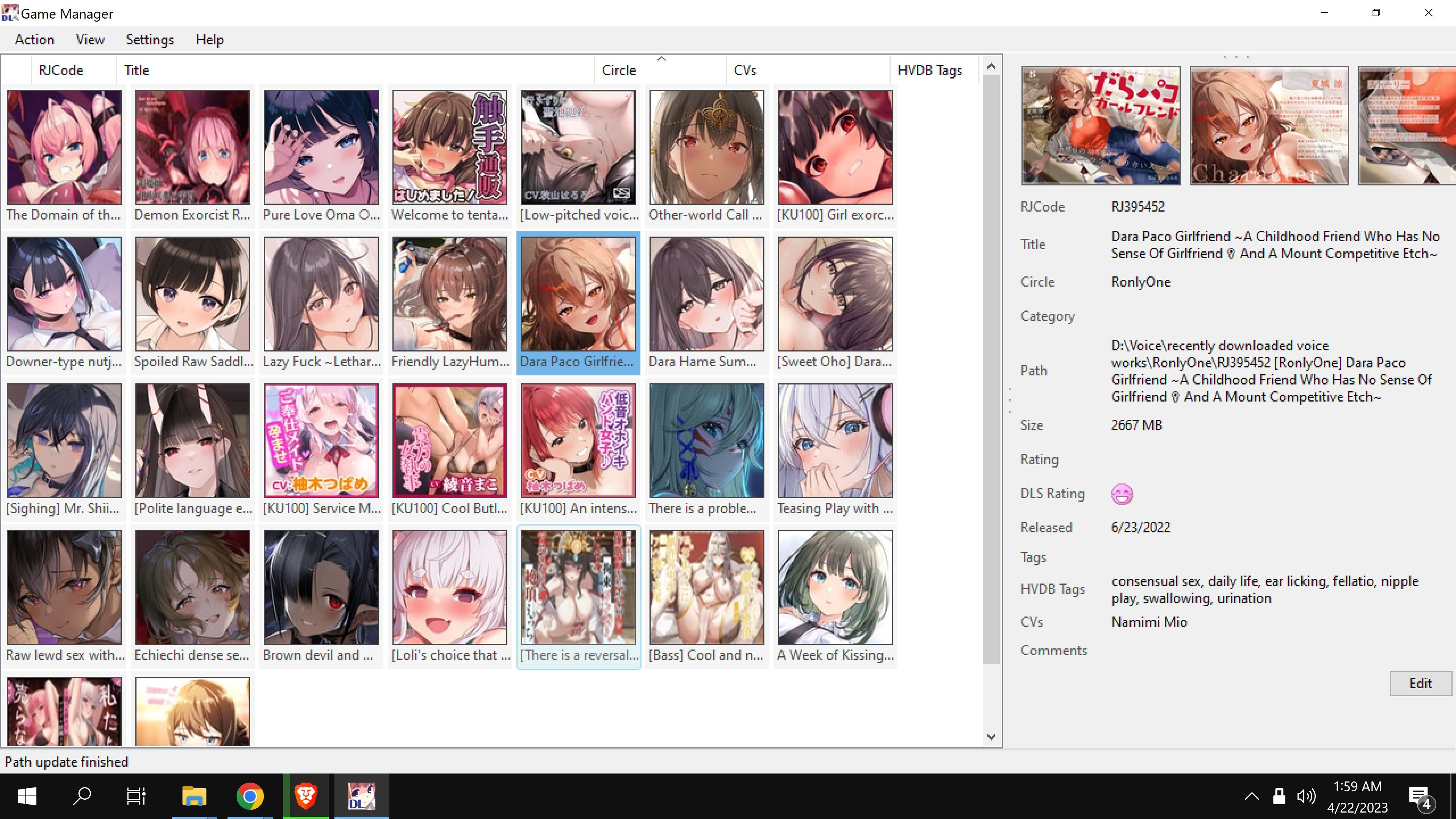The height and width of the screenshot is (819, 1456).
Task: Open Brave browser from the taskbar
Action: click(x=306, y=796)
